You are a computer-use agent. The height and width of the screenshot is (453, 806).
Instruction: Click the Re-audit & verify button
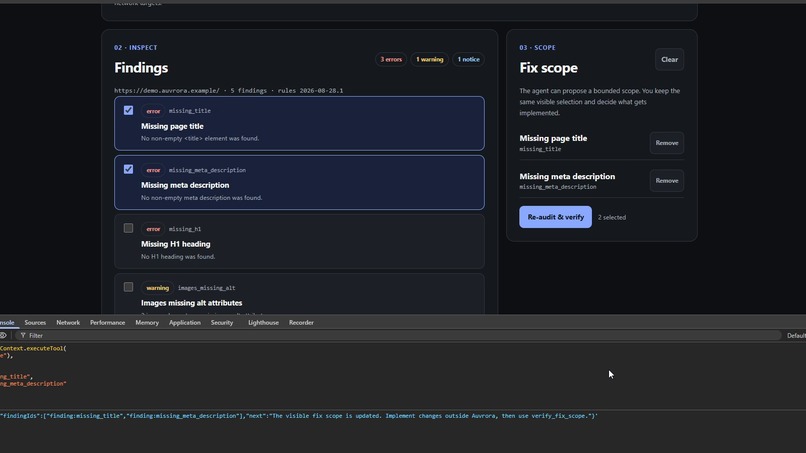555,217
